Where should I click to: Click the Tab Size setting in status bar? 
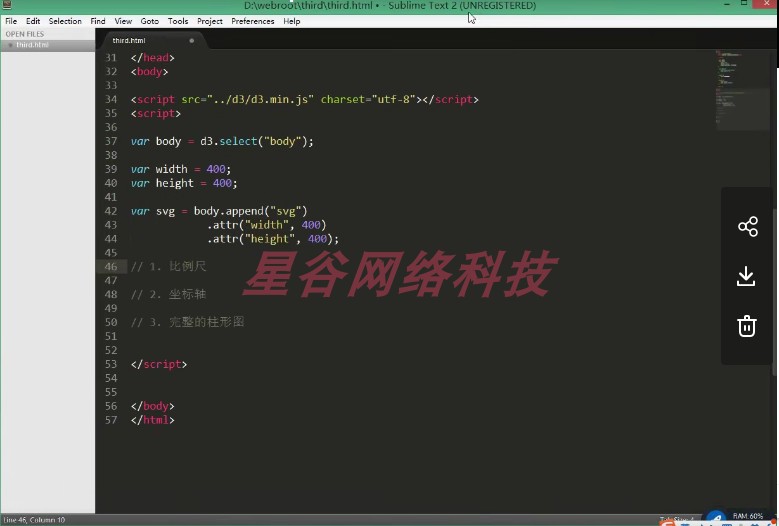[677, 520]
